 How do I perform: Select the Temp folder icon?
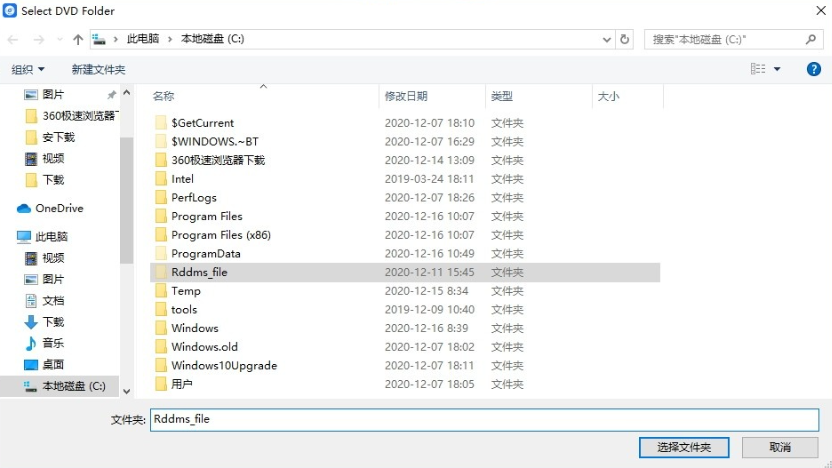pyautogui.click(x=161, y=291)
